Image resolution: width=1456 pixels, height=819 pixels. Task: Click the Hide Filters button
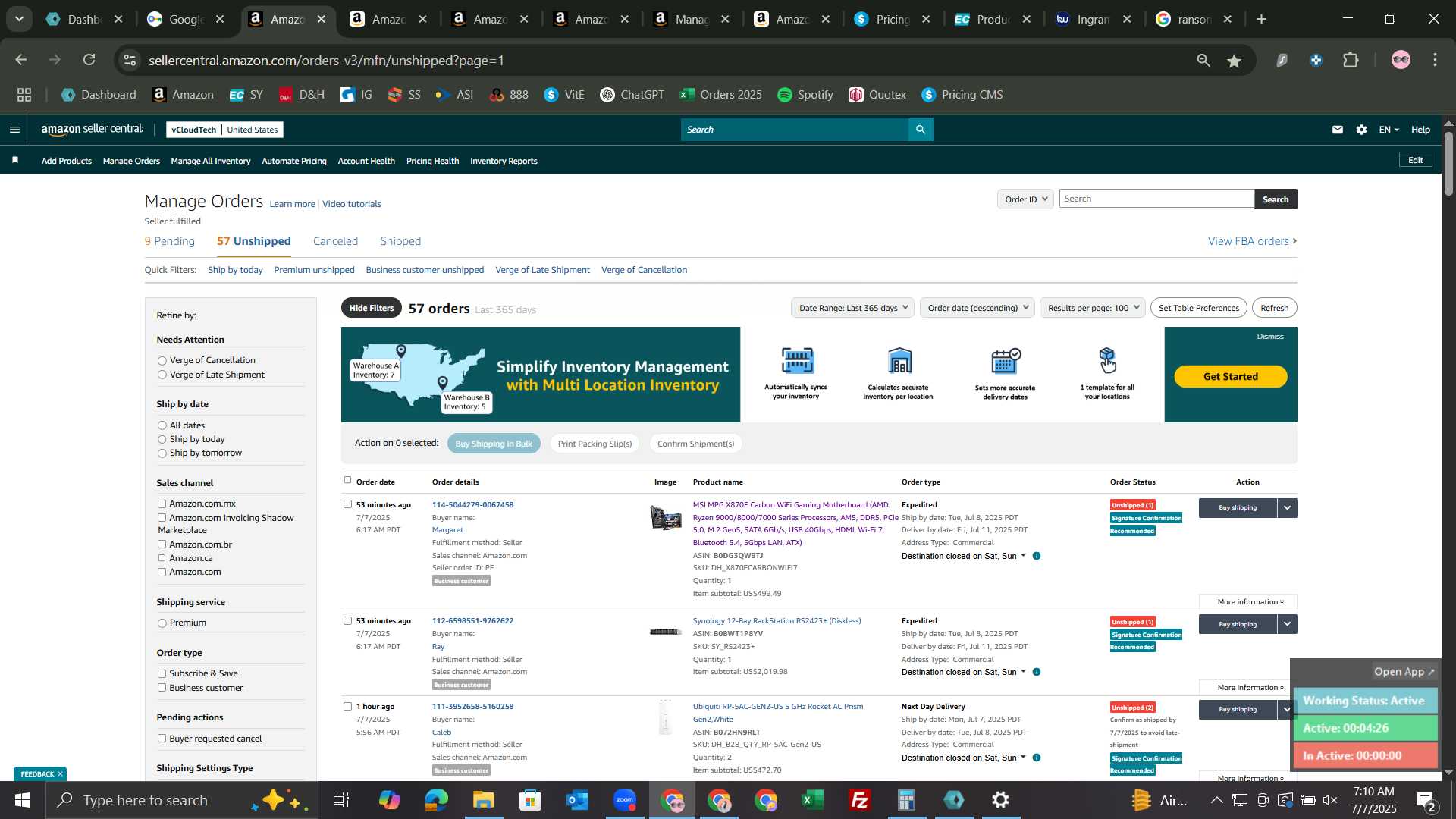click(372, 308)
